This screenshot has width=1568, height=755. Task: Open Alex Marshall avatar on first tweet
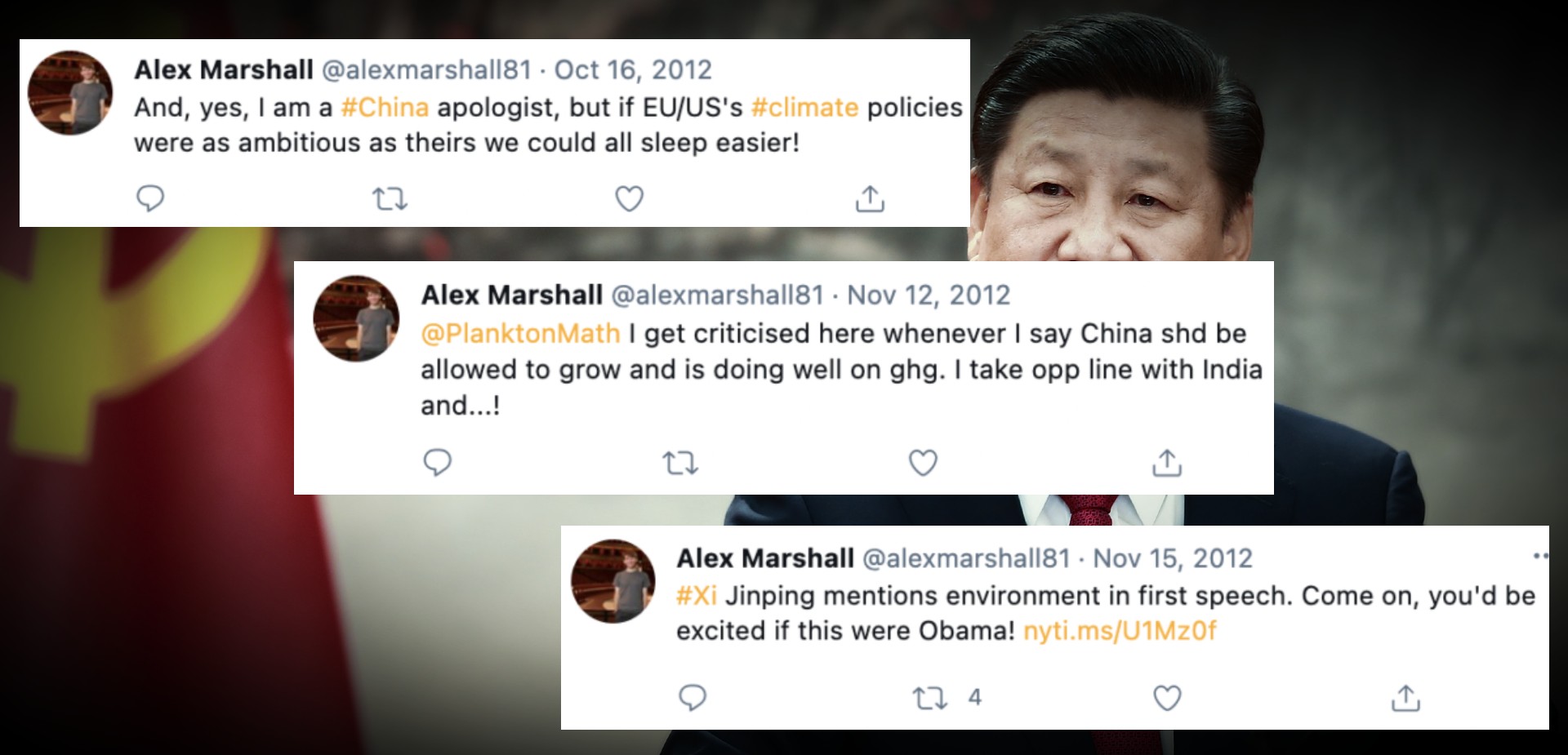(x=70, y=92)
